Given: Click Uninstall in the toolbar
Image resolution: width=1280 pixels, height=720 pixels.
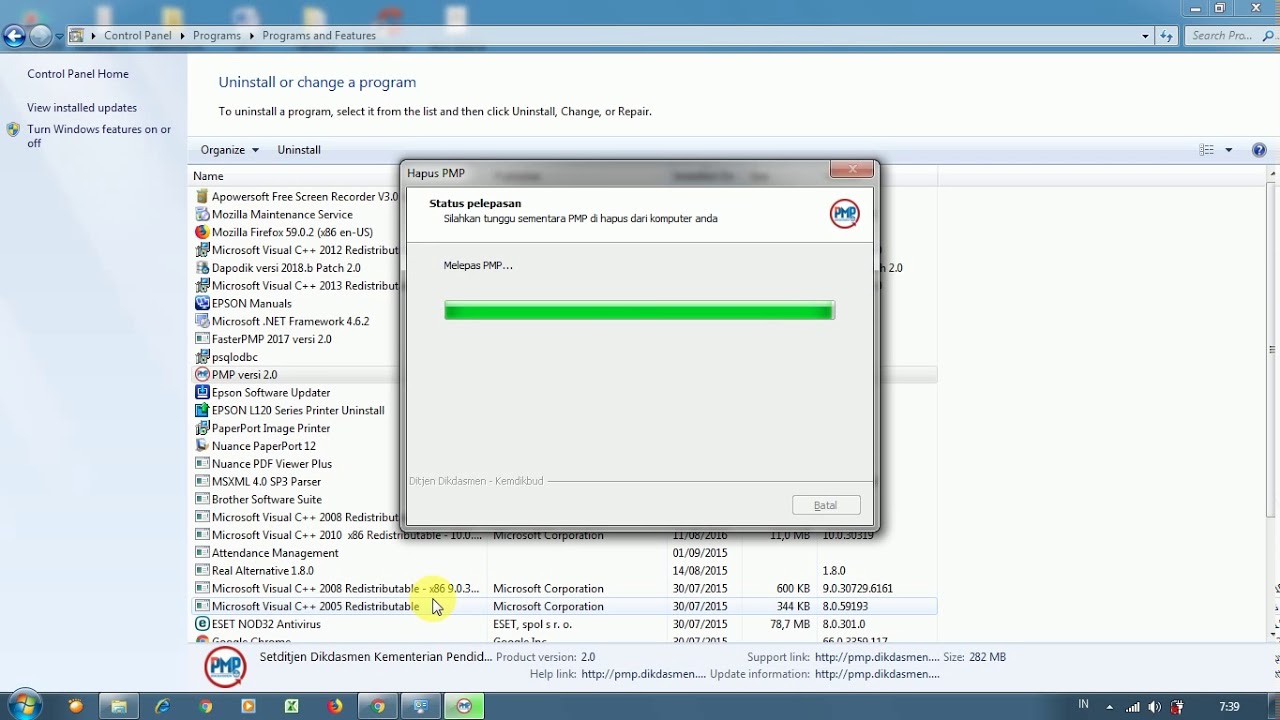Looking at the screenshot, I should click(x=299, y=150).
